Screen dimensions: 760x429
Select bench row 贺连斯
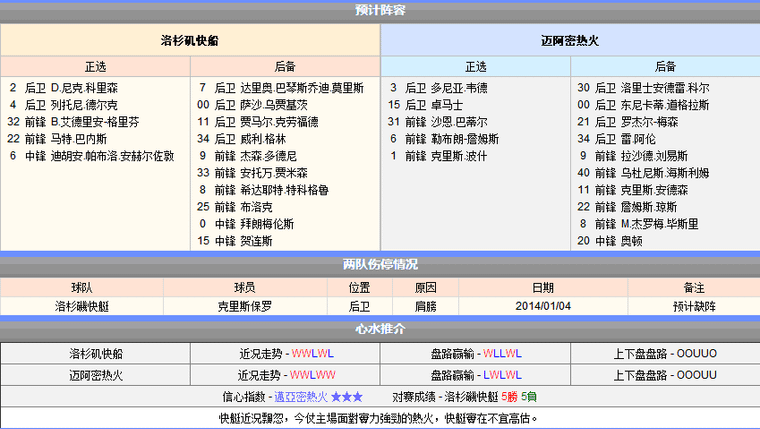[235, 240]
